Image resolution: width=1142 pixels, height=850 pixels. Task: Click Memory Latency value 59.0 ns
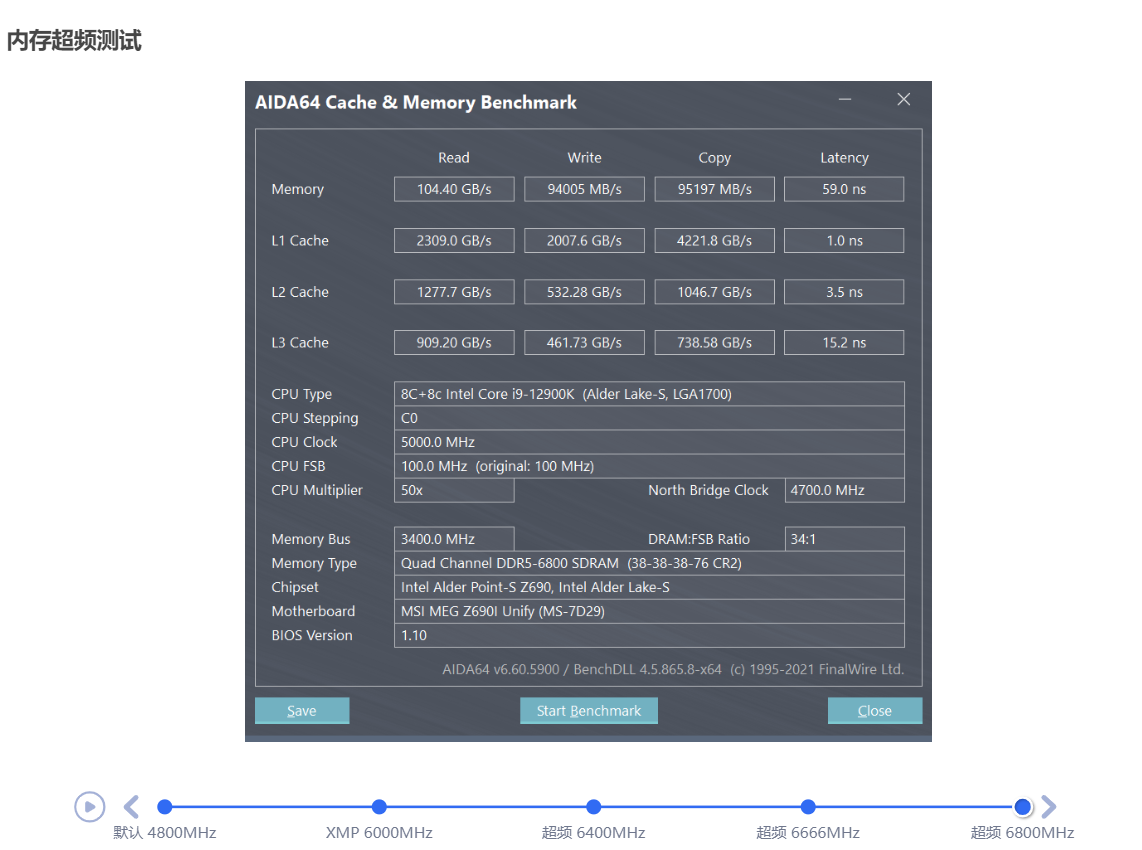pyautogui.click(x=844, y=189)
